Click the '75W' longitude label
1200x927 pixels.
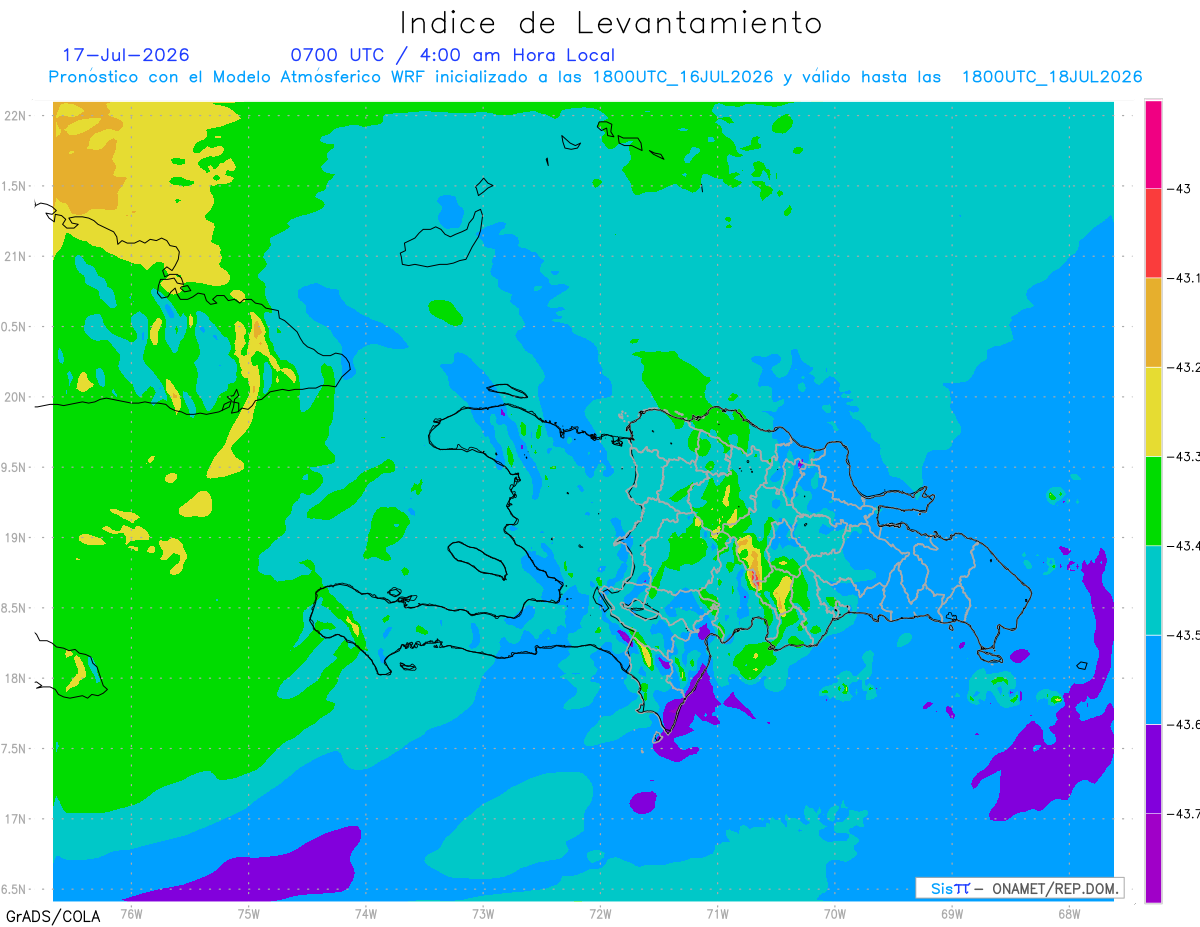coord(248,912)
